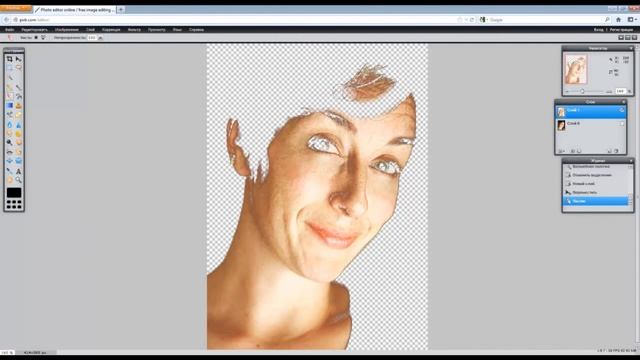Viewport: 640px width, 360px height.
Task: Open the Фильтр menu
Action: [134, 30]
